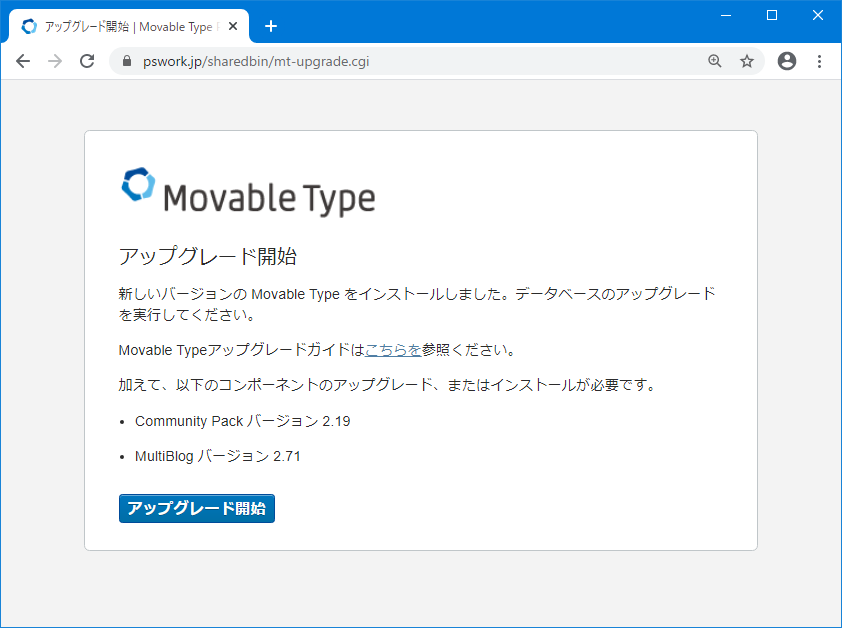
Task: Click the Movable Type favicon on browser tab
Action: 29,26
